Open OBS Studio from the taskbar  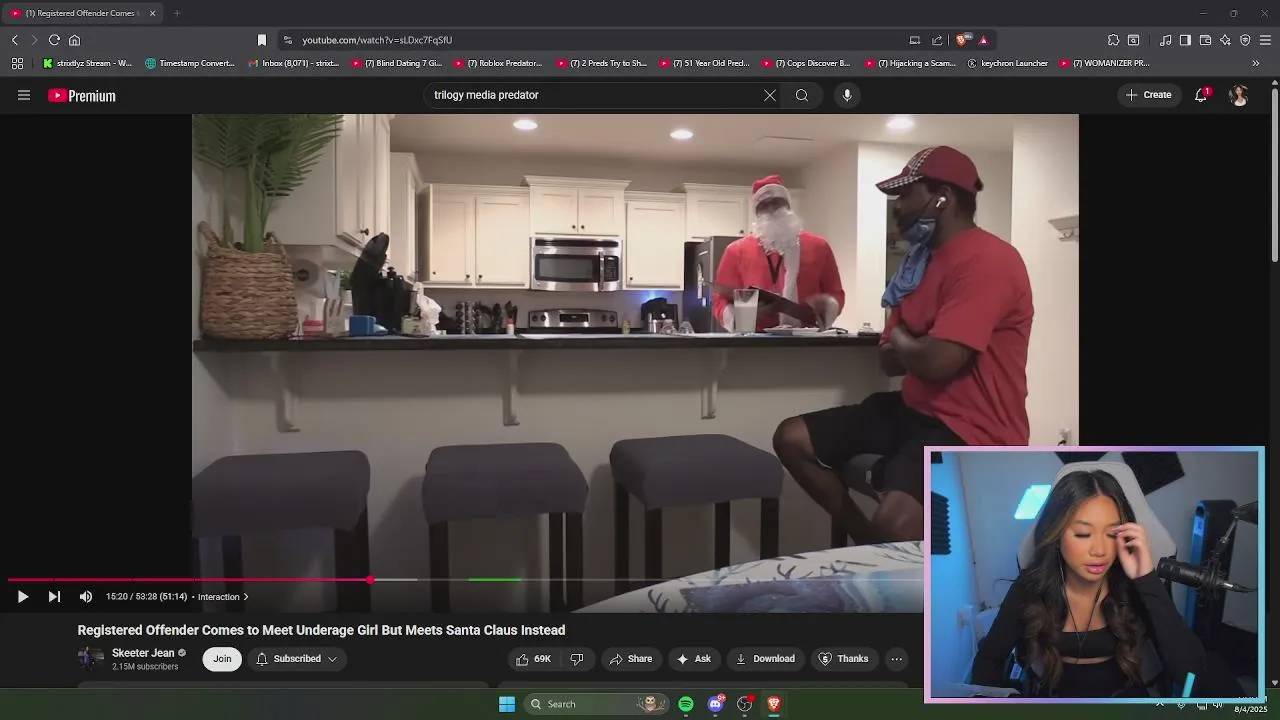(744, 704)
